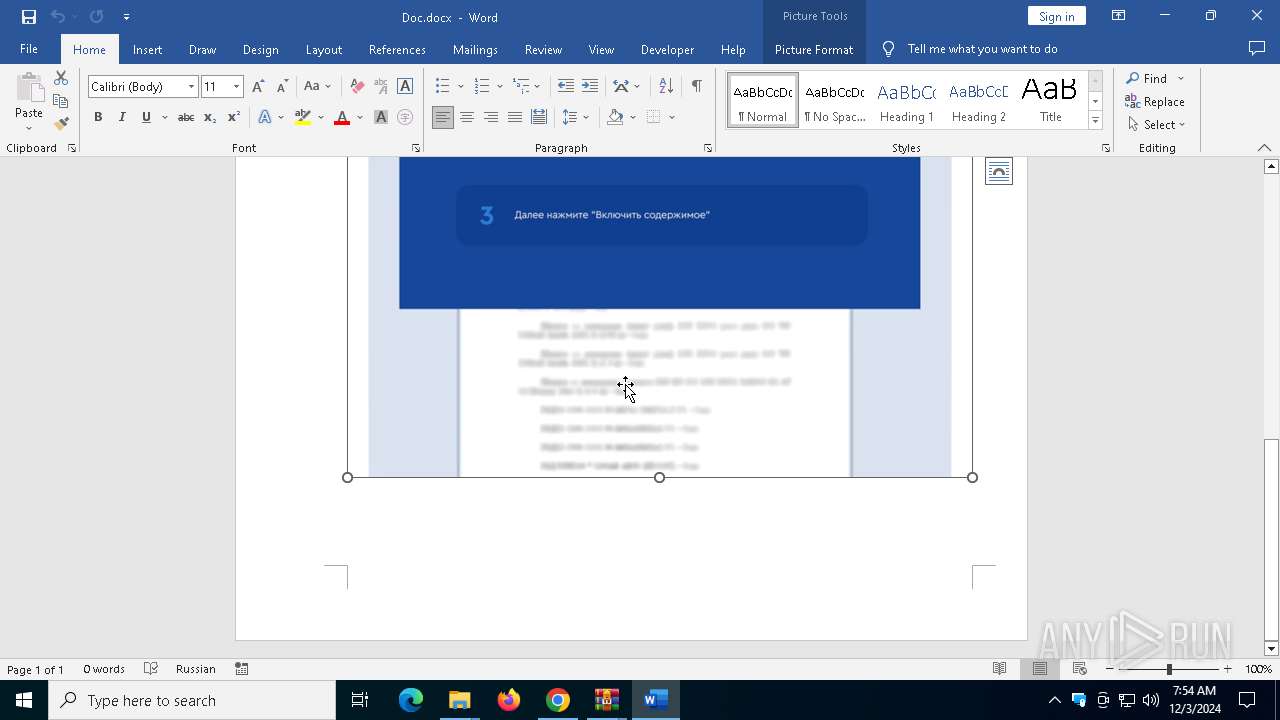Justify paragraph text
The width and height of the screenshot is (1280, 720).
click(x=515, y=117)
